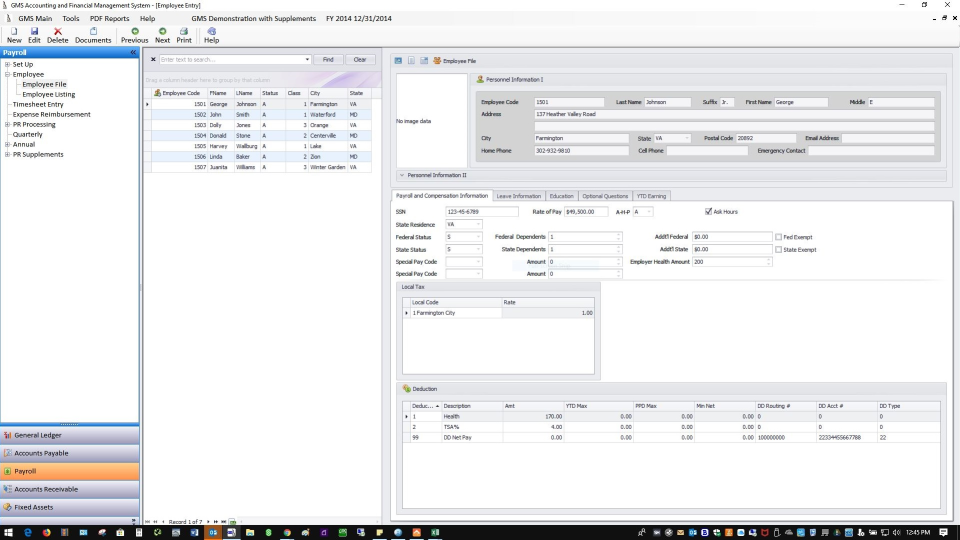Viewport: 960px width, 540px height.
Task: Expand the Personnel Information II section
Action: (402, 175)
